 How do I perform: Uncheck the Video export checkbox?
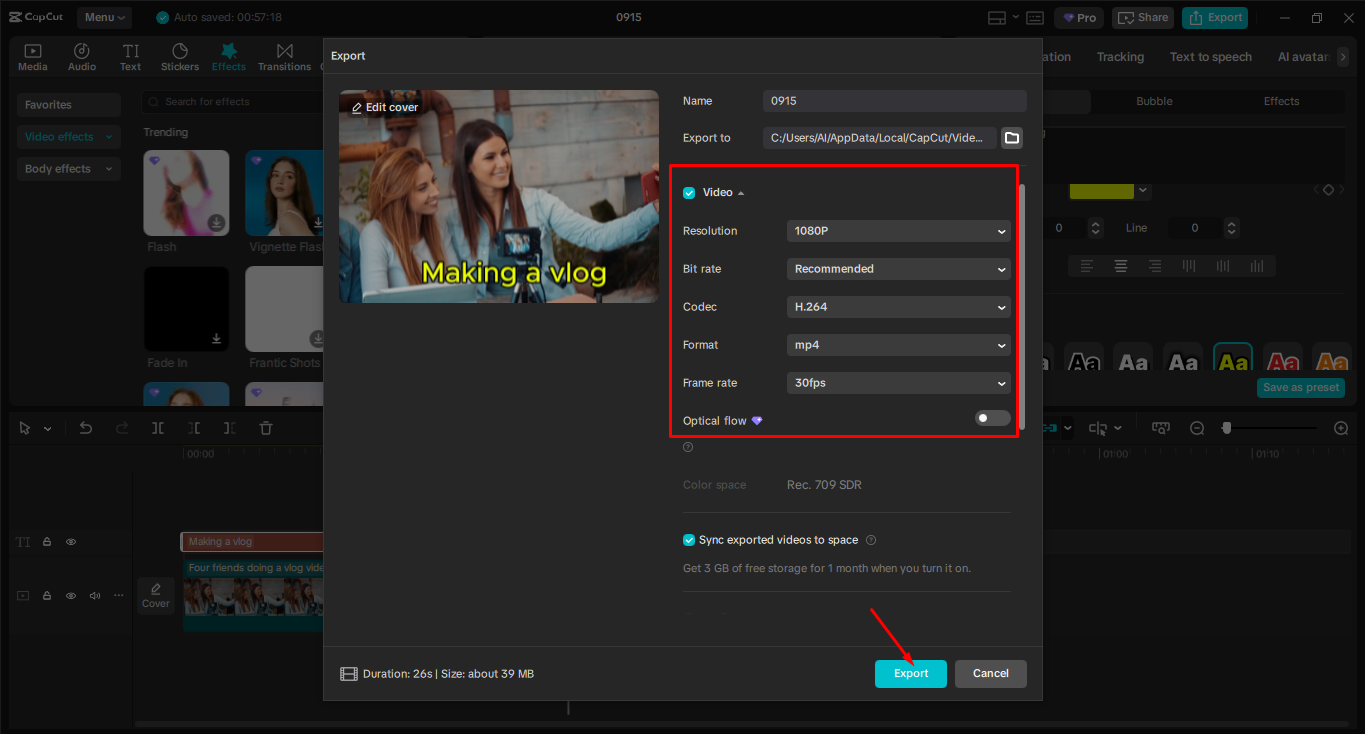(689, 192)
